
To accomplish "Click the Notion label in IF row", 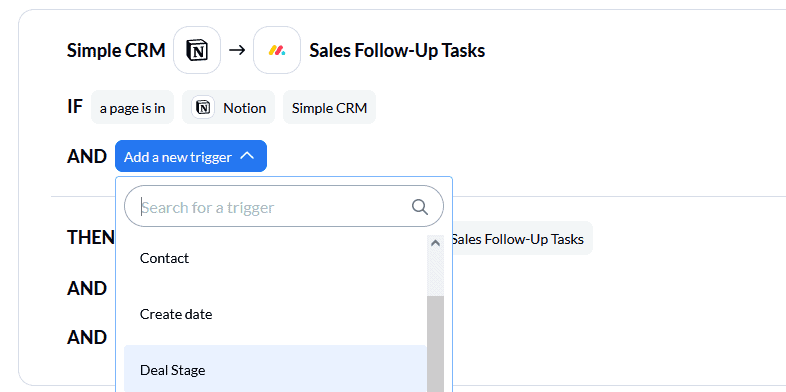I will click(x=245, y=108).
